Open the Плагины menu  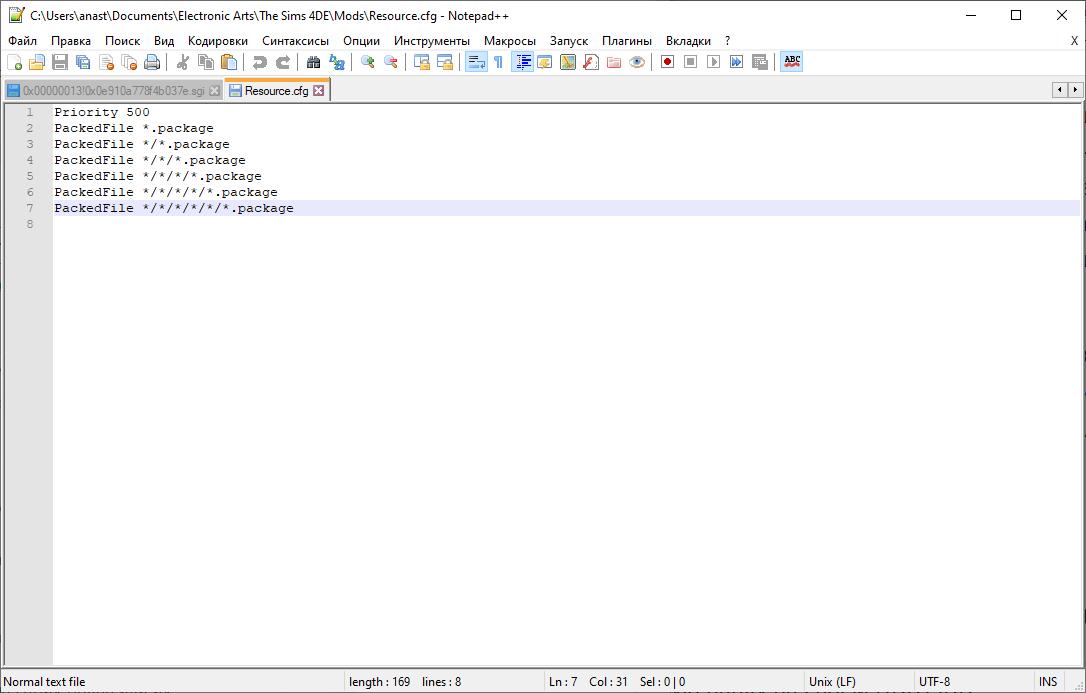point(626,41)
